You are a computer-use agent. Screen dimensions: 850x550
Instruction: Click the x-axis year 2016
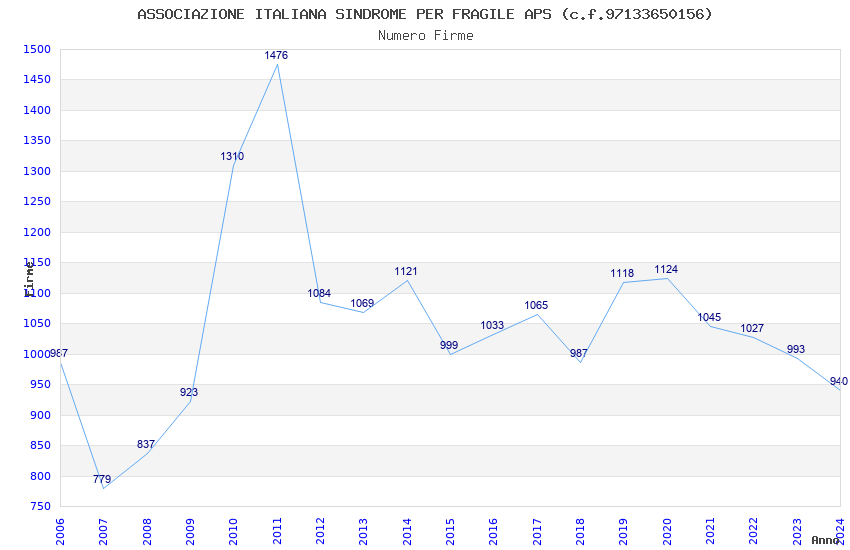point(493,532)
